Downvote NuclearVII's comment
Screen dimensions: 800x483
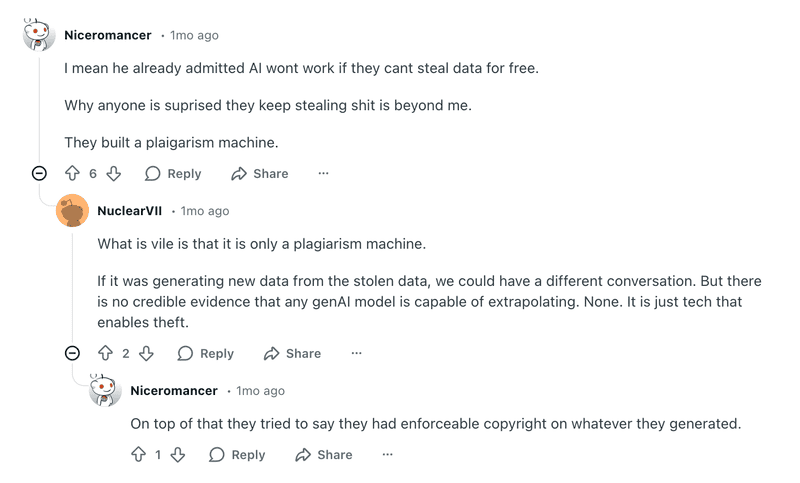tap(147, 353)
